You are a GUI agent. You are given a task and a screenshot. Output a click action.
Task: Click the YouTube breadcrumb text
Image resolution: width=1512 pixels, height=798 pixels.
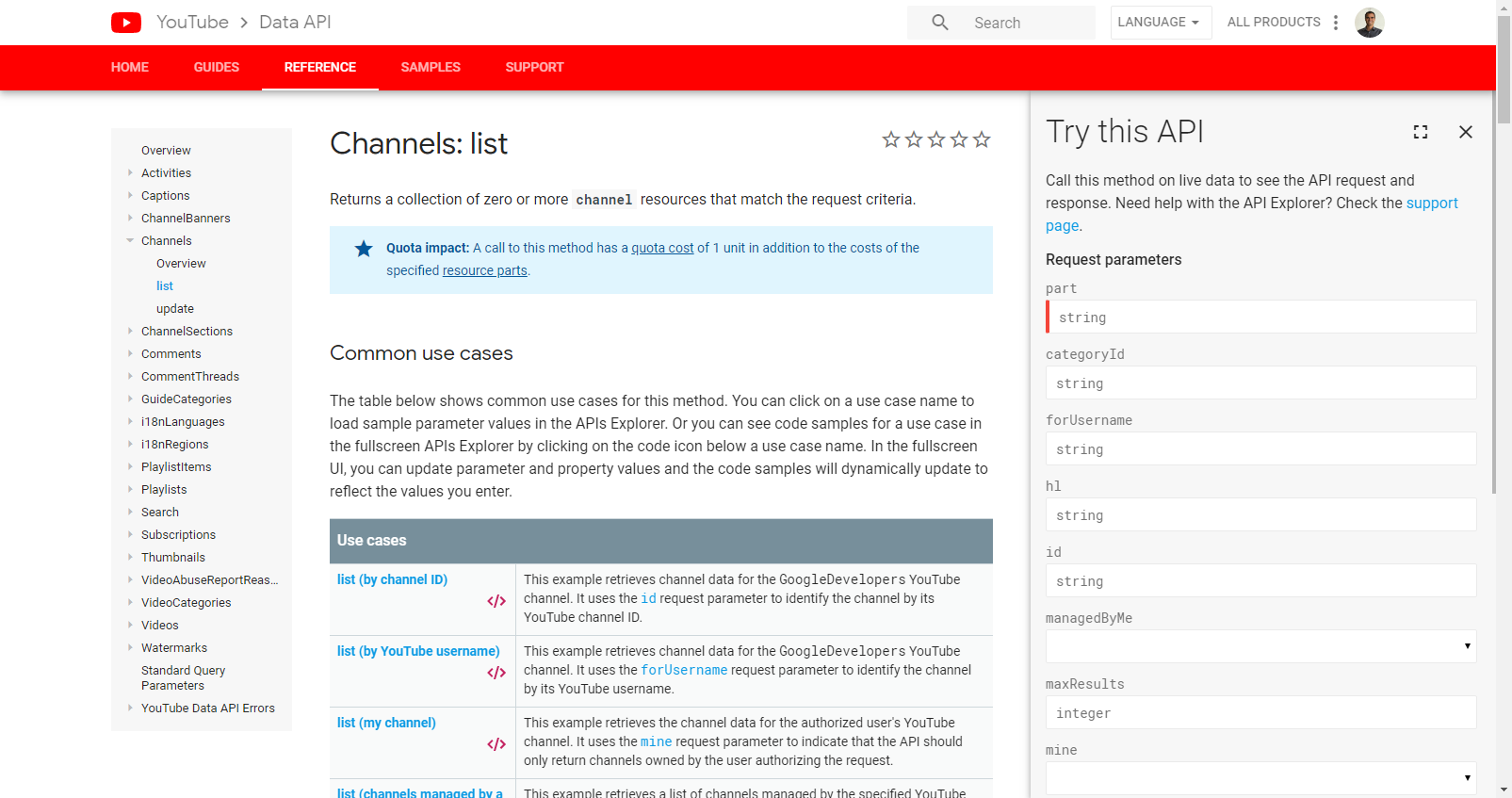coord(192,23)
